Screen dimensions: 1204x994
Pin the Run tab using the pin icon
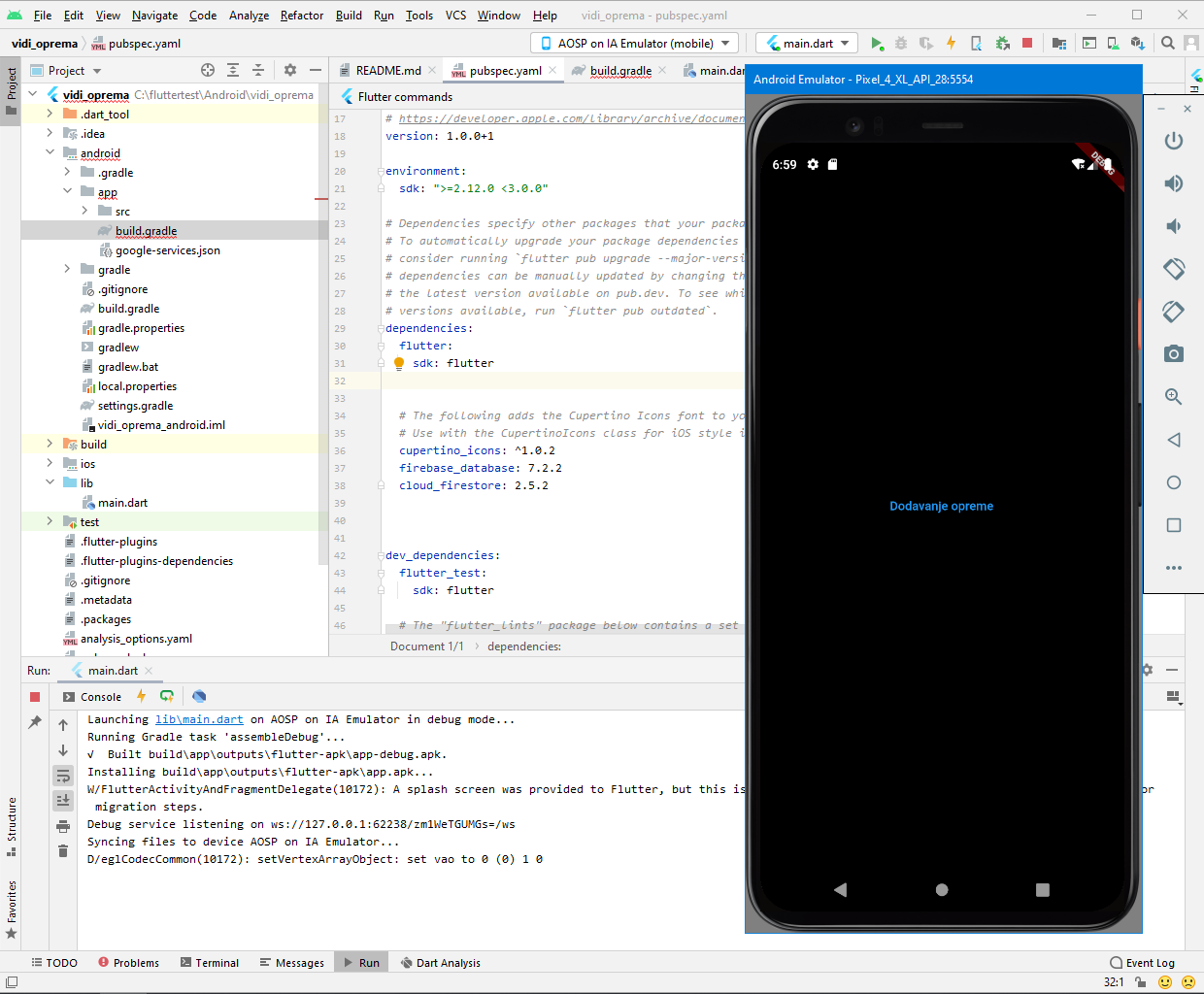[35, 722]
